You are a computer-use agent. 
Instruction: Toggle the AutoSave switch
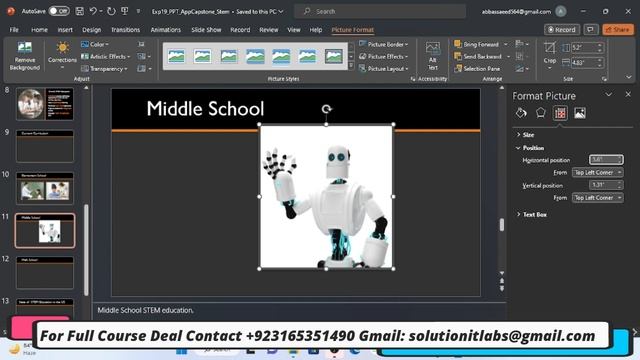click(x=59, y=11)
